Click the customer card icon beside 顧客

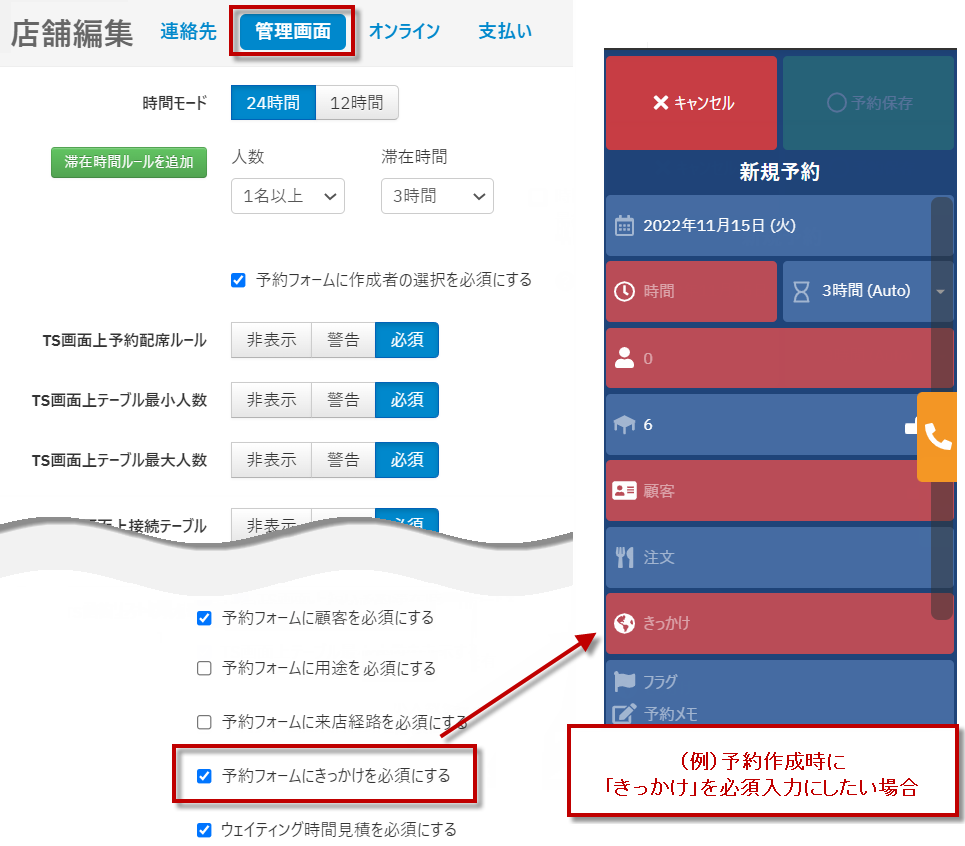(624, 491)
